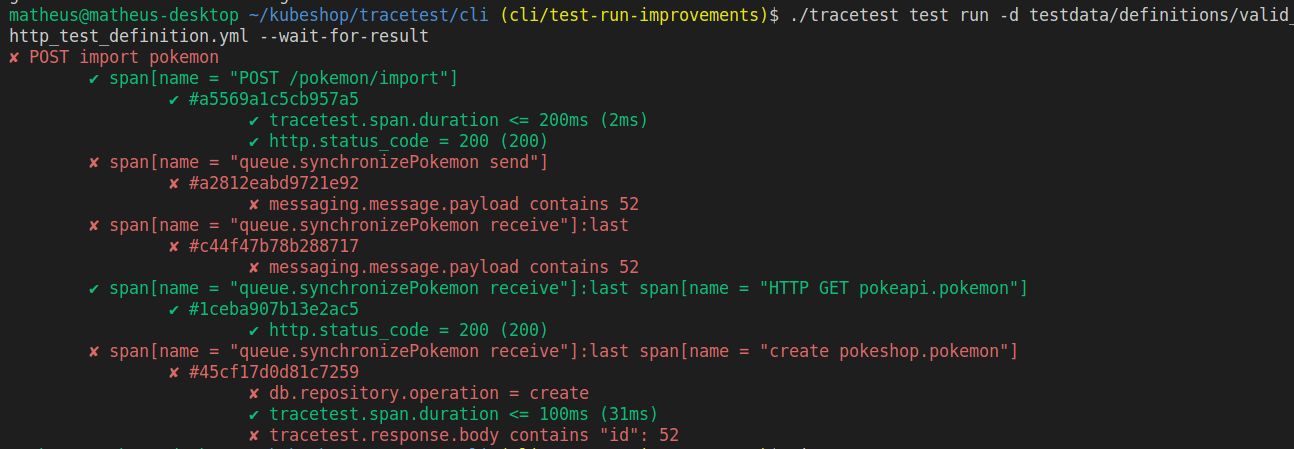Click tracetest.span.duration <= 200ms (2ms) assertion
Viewport: 1294px width, 449px height.
click(459, 120)
